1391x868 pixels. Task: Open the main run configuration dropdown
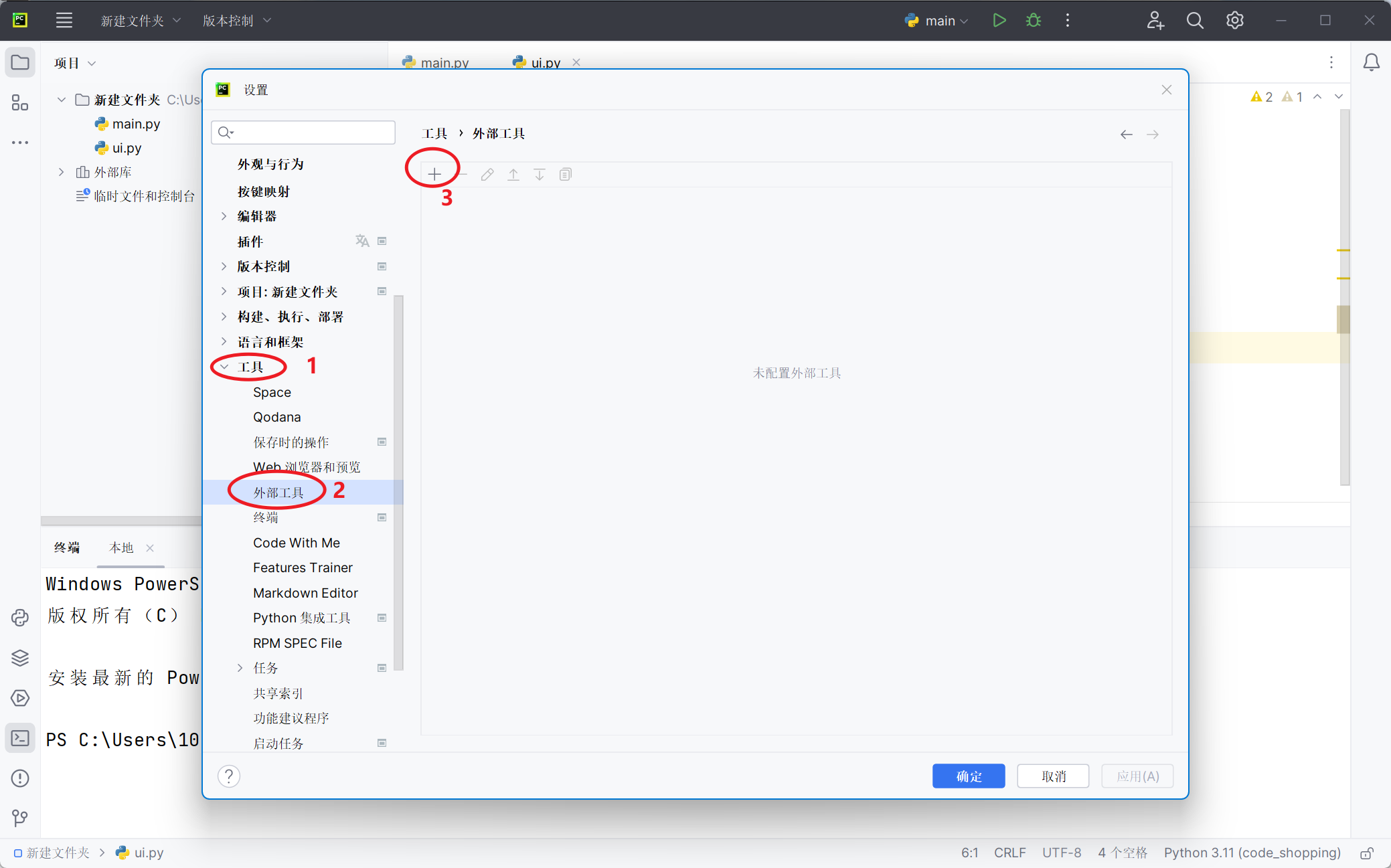(936, 20)
